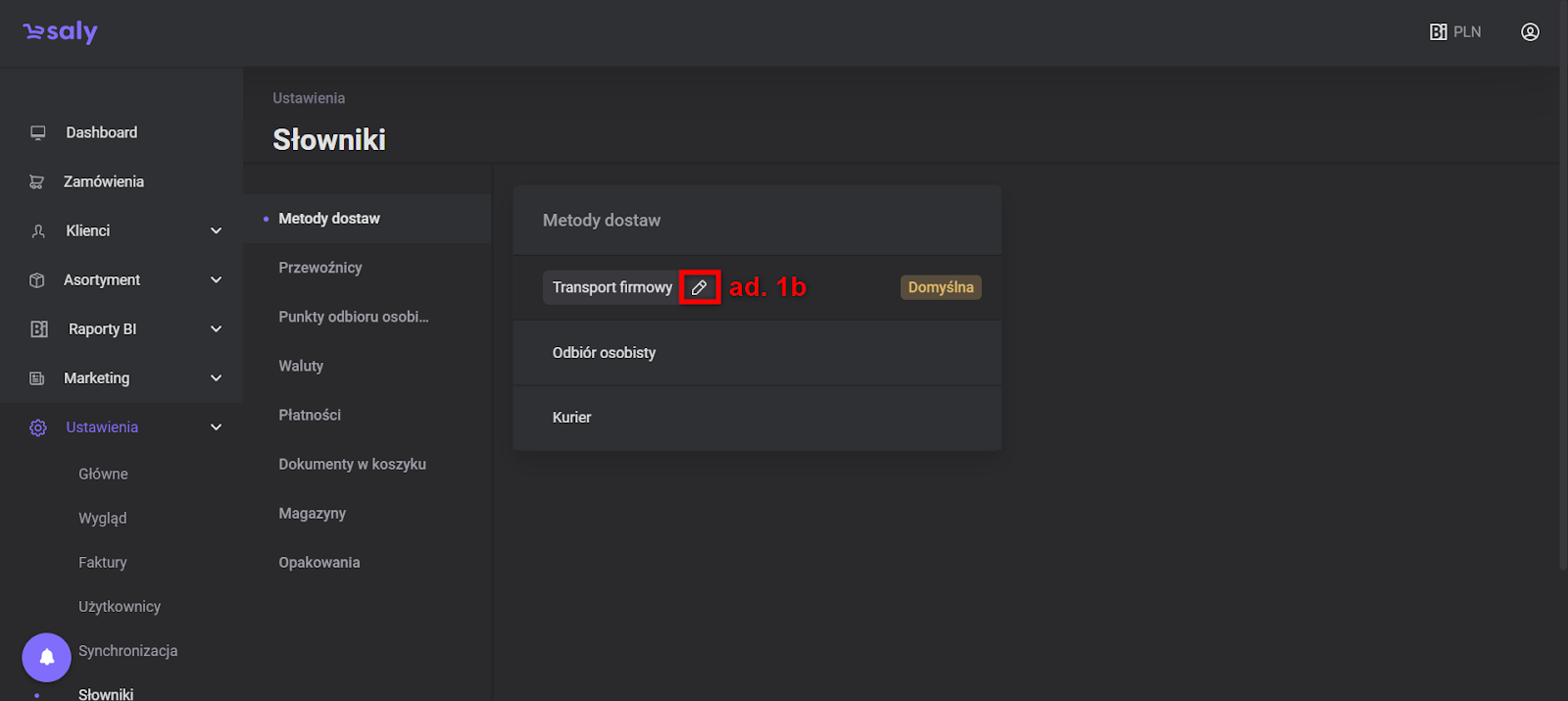The image size is (1568, 701).
Task: Click the Zamówienia cart icon
Action: pyautogui.click(x=37, y=181)
